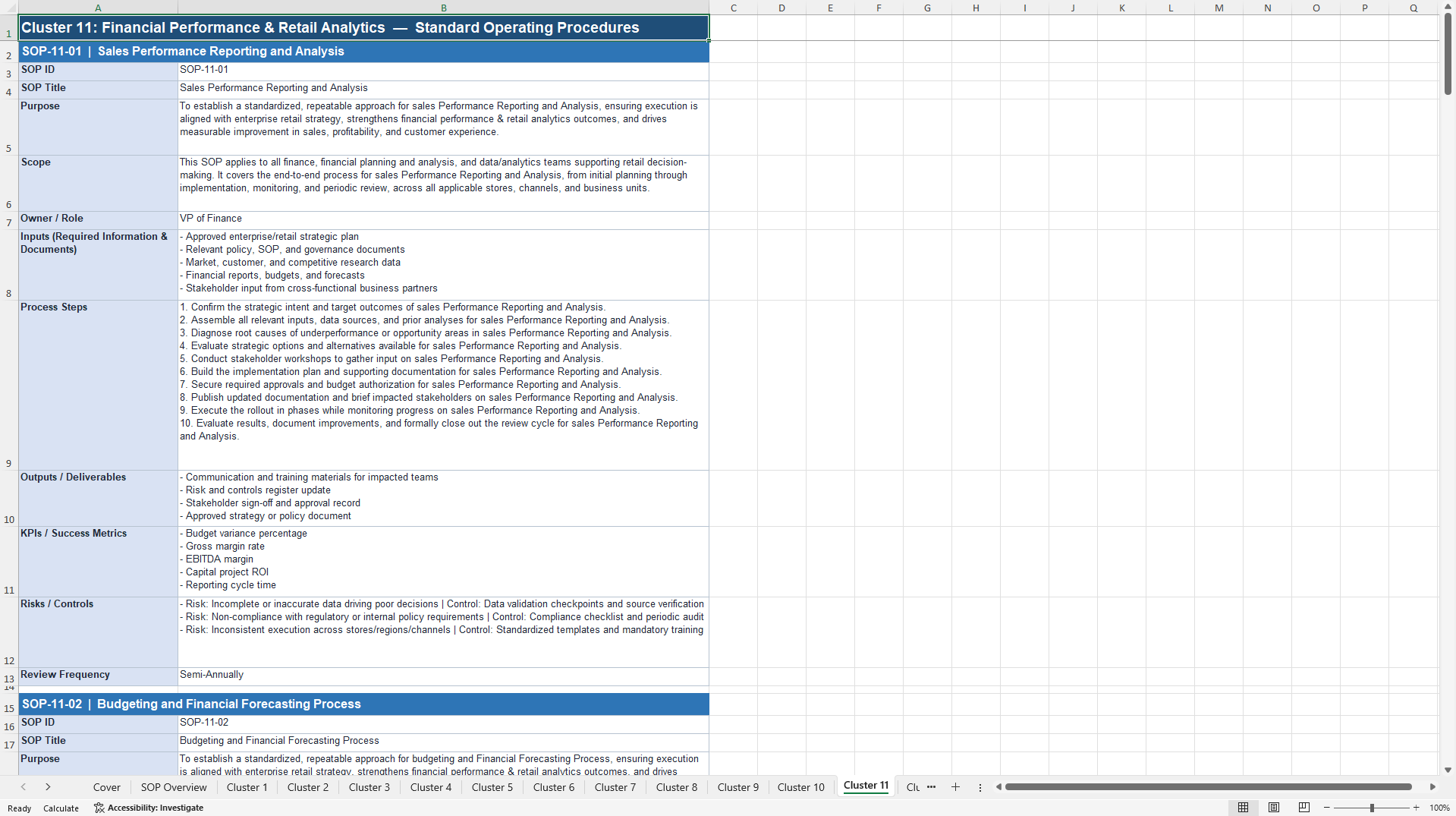1456x816 pixels.
Task: Select row 2 header
Action: 9,52
